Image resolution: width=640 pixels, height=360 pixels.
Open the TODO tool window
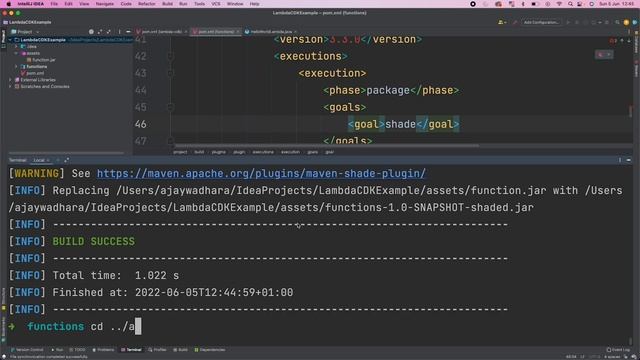(x=78, y=350)
